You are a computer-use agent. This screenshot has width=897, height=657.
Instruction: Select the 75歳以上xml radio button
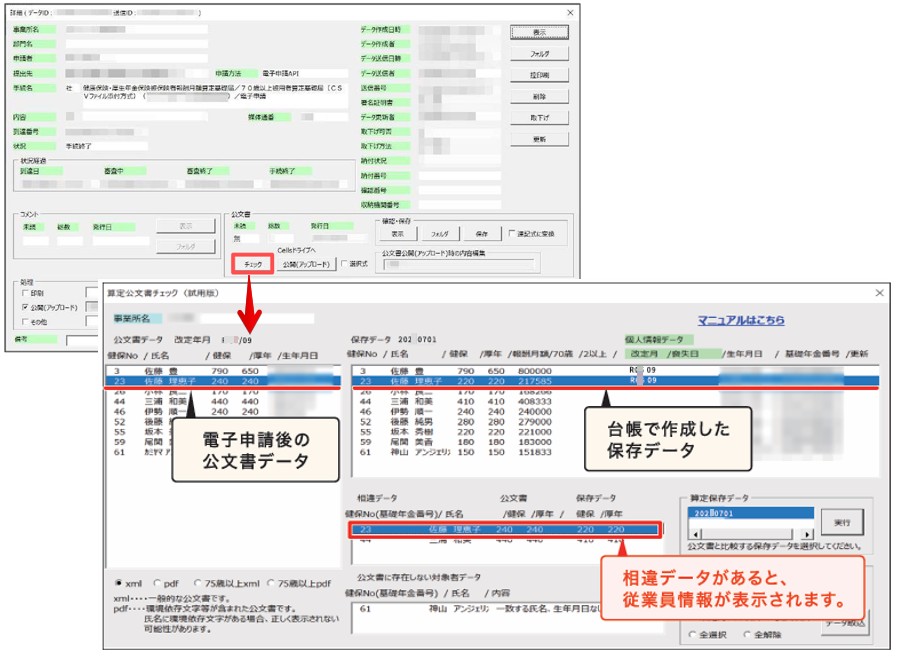(197, 583)
